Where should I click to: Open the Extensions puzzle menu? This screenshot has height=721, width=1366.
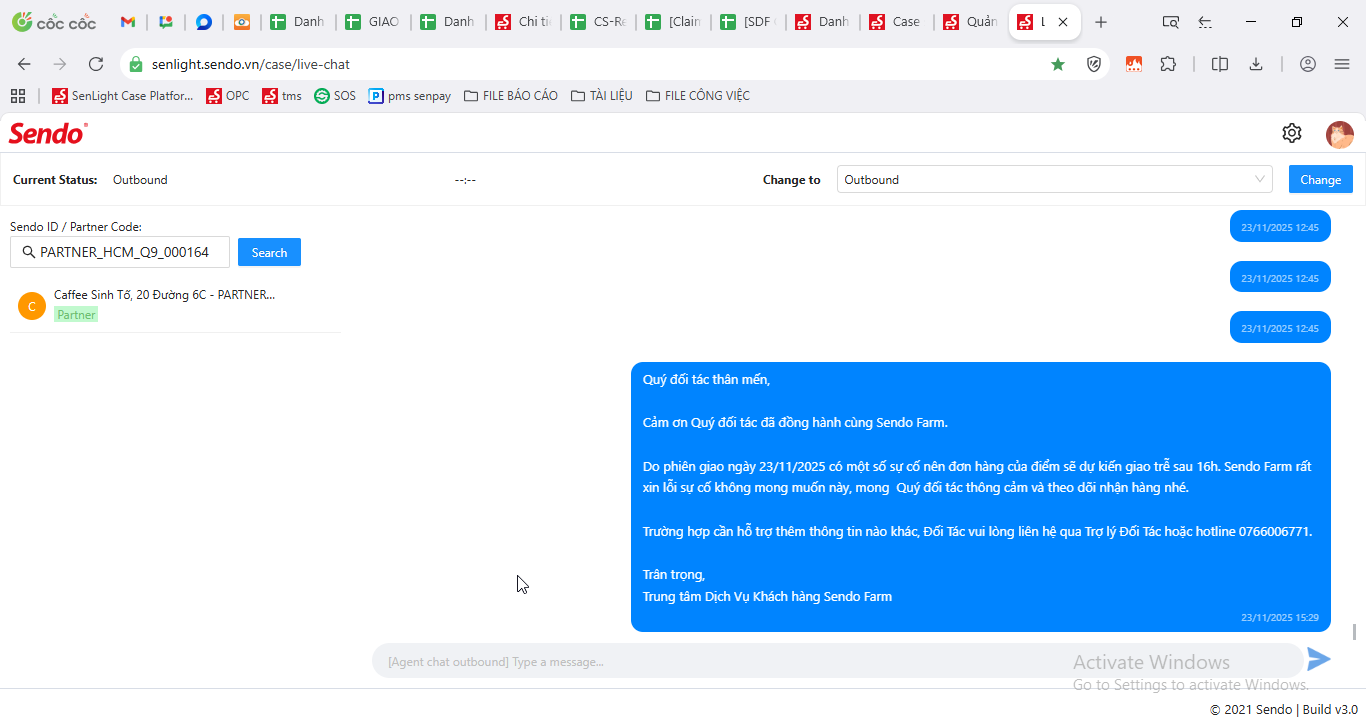pos(1168,64)
